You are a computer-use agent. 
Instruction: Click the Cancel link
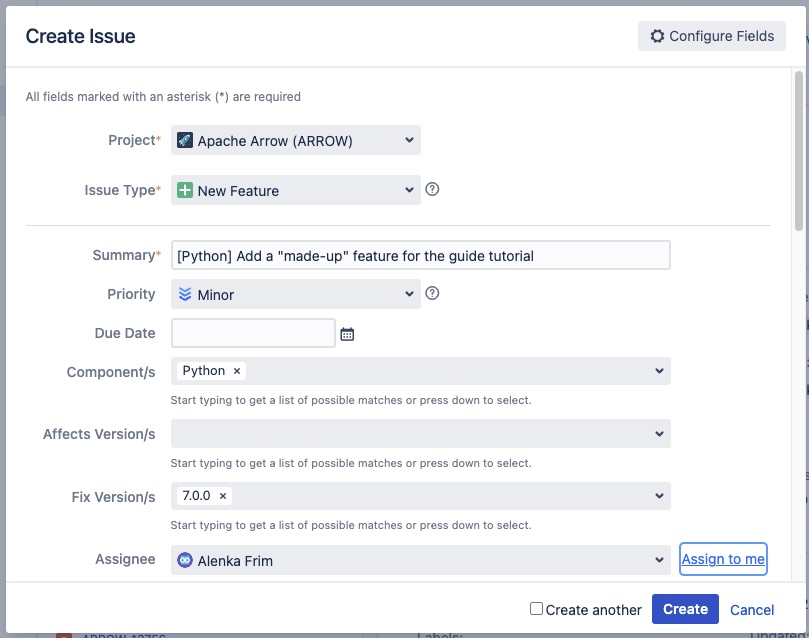(x=752, y=610)
